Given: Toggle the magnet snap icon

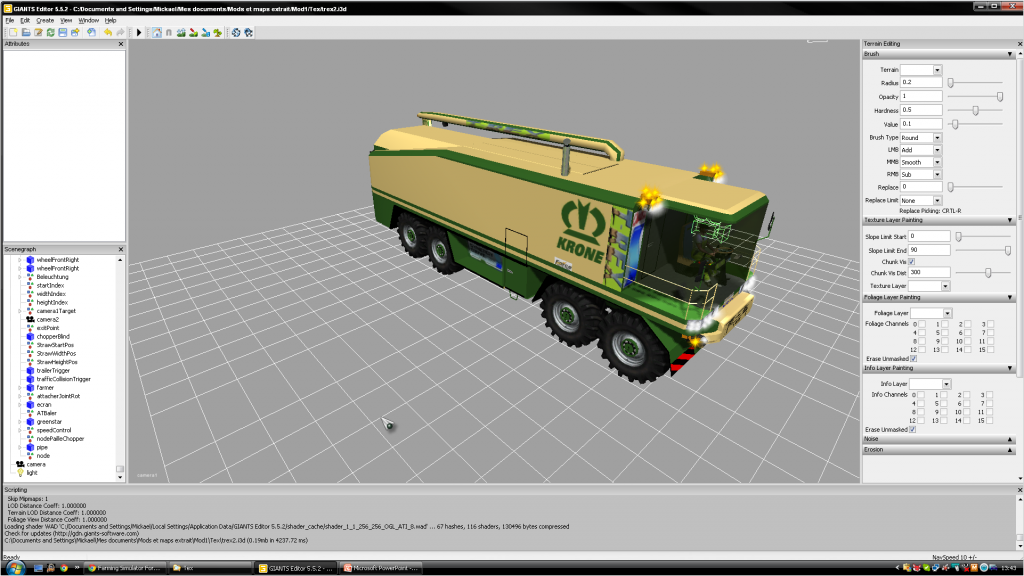Looking at the screenshot, I should click(168, 32).
